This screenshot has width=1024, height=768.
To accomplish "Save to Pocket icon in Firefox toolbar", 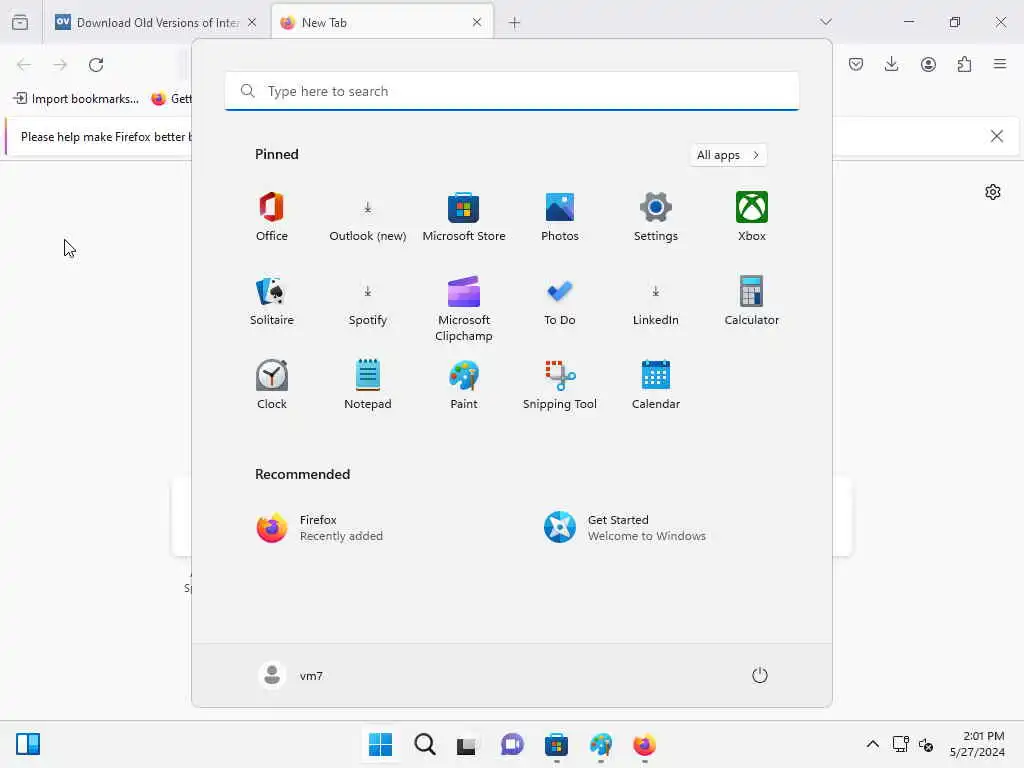I will (x=856, y=64).
